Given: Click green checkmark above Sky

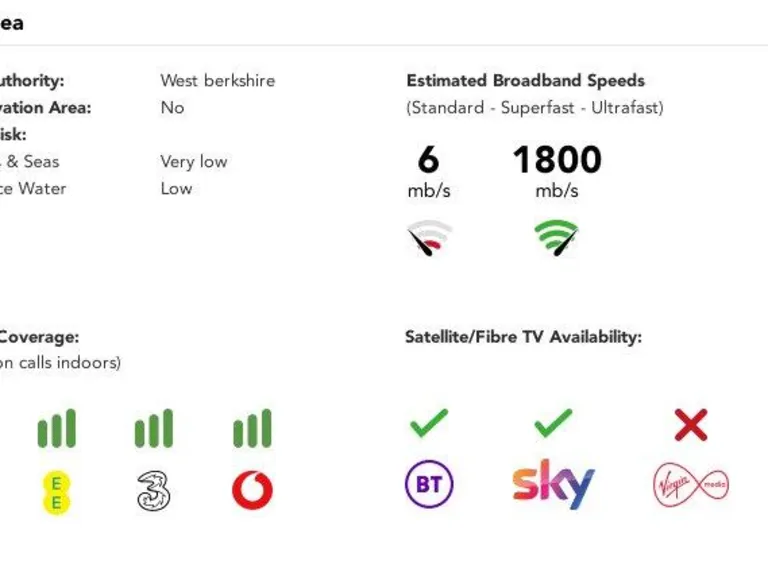Looking at the screenshot, I should [x=553, y=424].
